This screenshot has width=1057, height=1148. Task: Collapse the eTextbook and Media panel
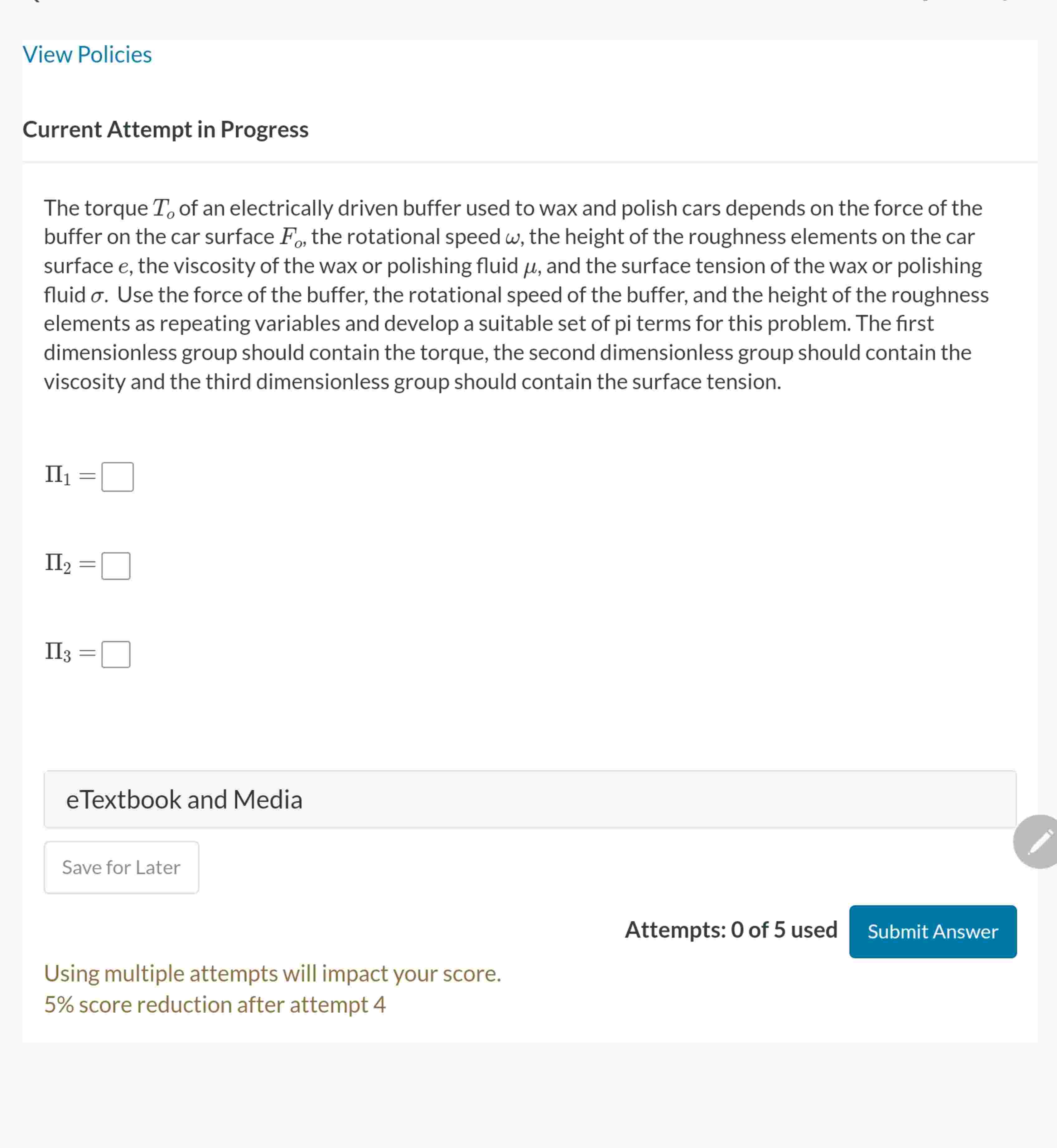tap(184, 799)
